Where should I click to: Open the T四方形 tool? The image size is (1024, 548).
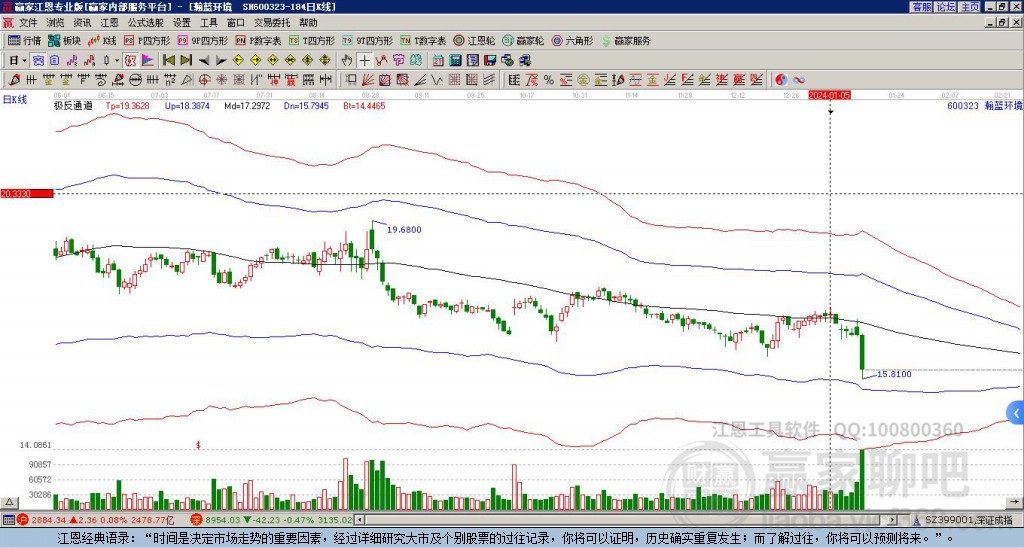click(x=312, y=41)
